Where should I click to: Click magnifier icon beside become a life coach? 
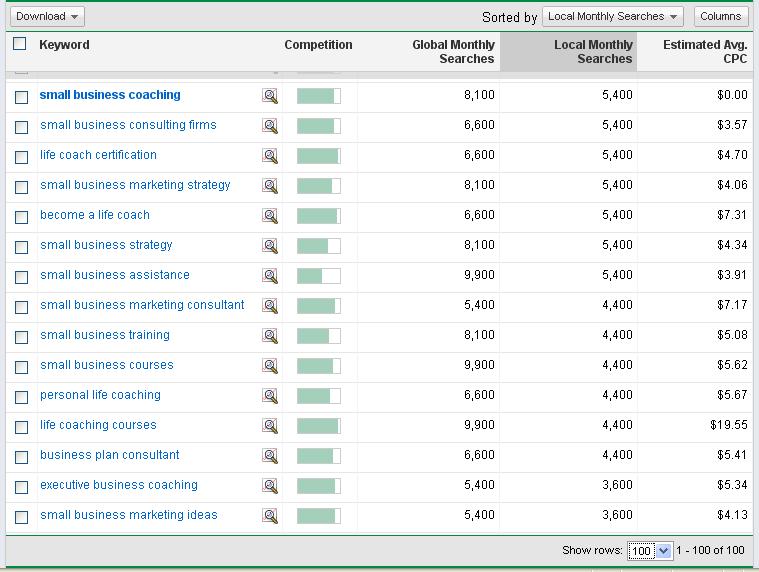click(x=270, y=216)
